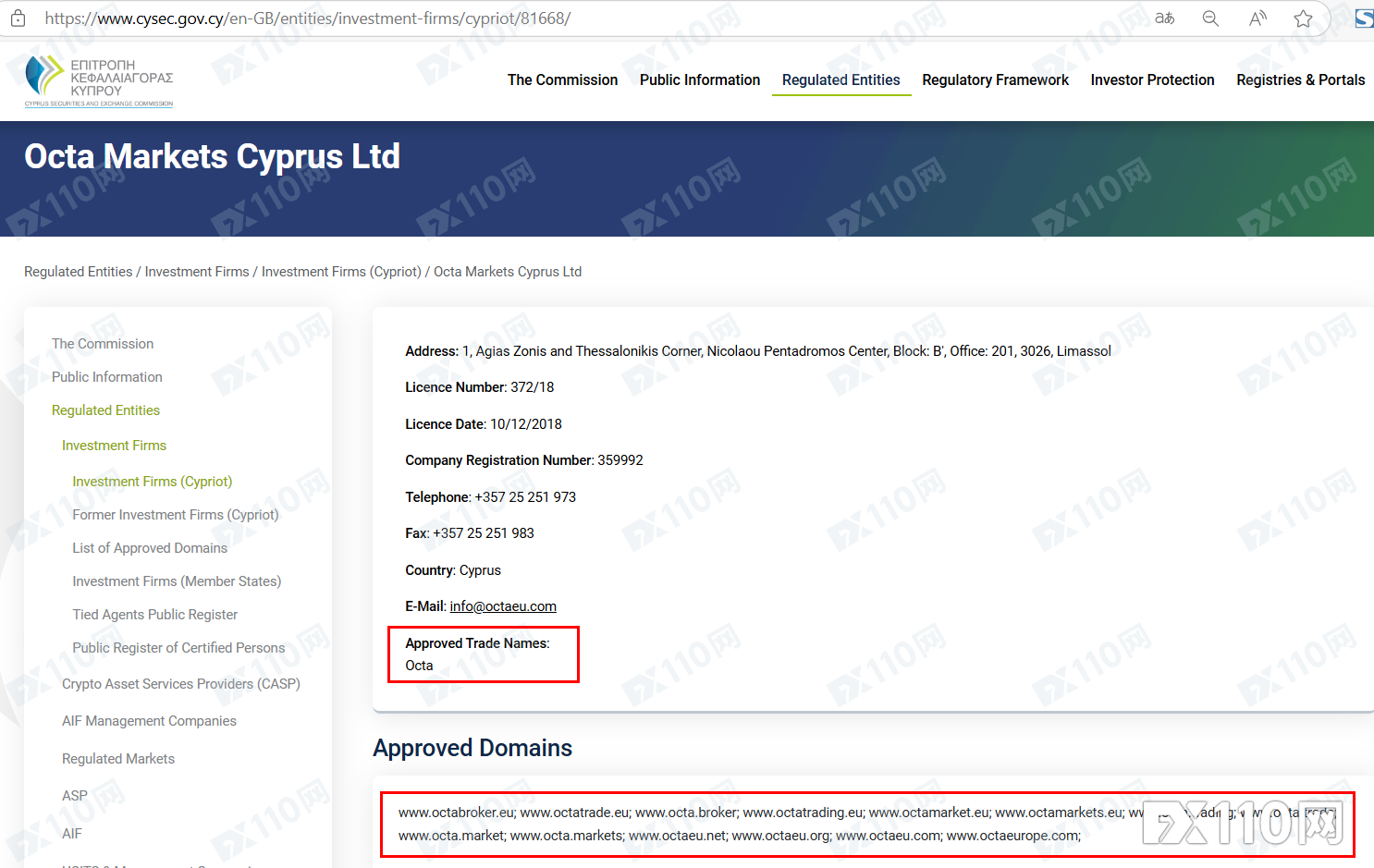Open Public Information top menu
The height and width of the screenshot is (868, 1374).
[x=700, y=80]
